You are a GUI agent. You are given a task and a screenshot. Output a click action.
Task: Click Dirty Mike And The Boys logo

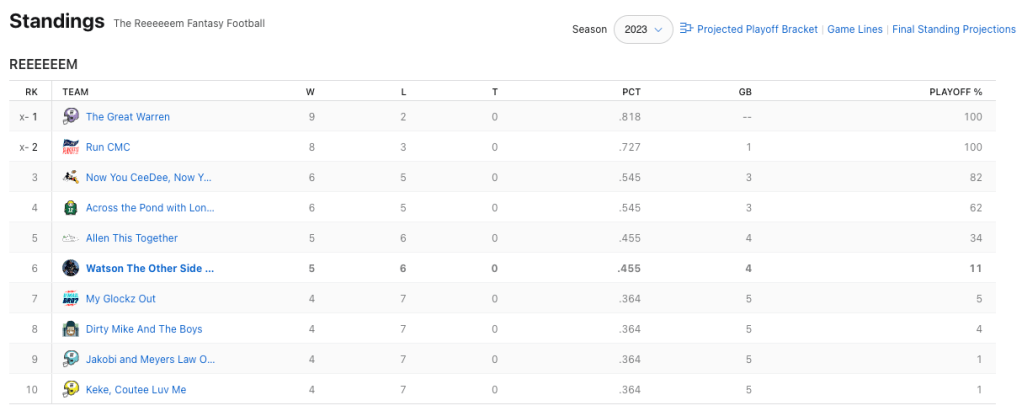point(71,328)
